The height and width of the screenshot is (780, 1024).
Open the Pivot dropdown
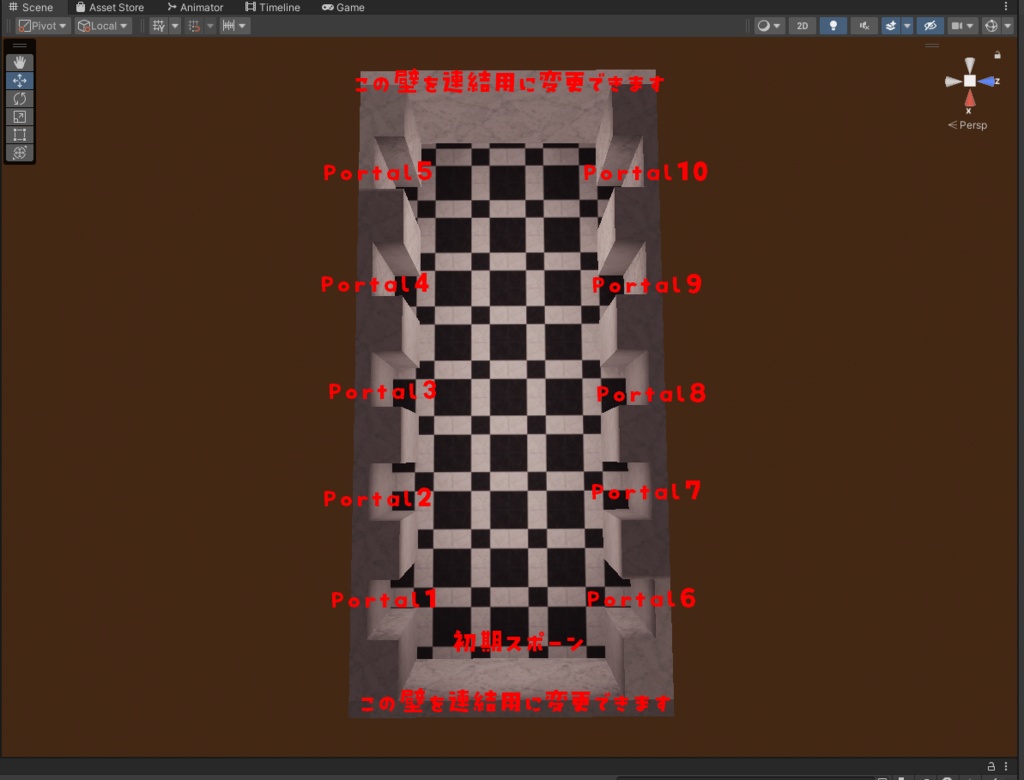(x=40, y=25)
